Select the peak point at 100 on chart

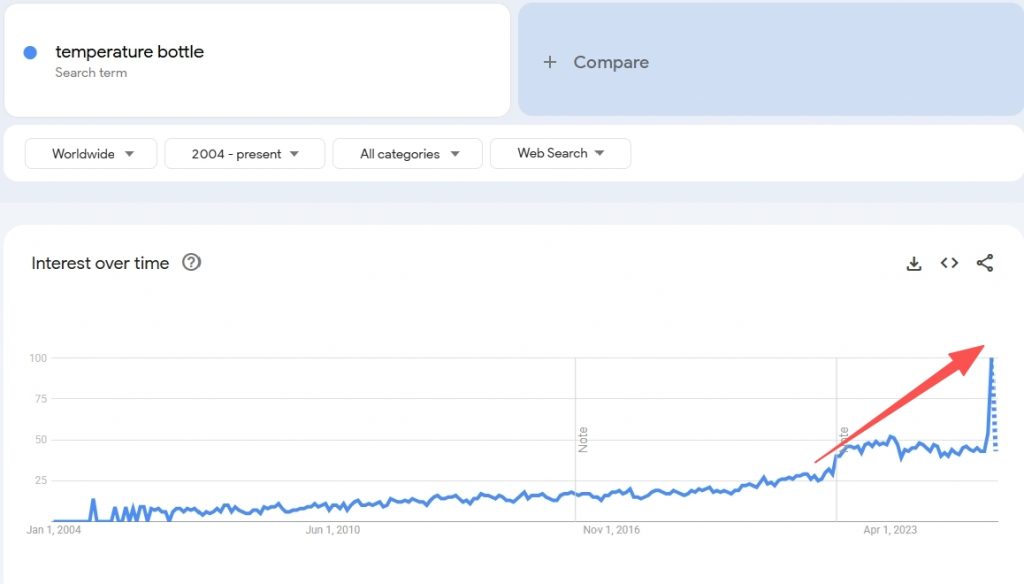click(x=992, y=359)
